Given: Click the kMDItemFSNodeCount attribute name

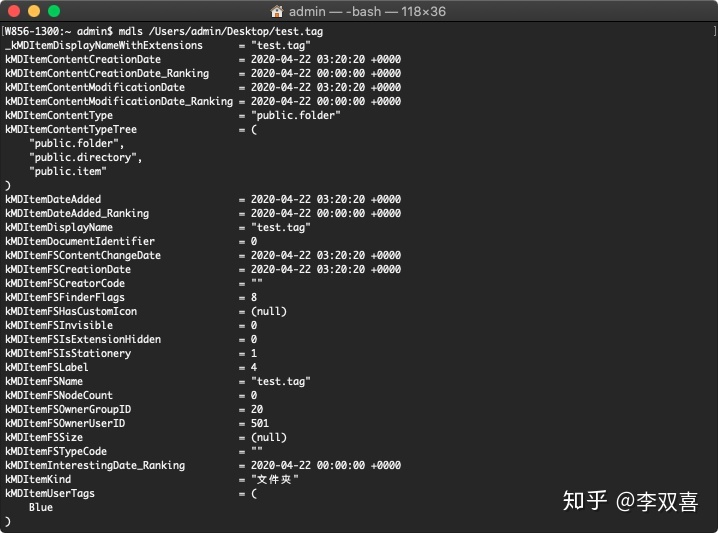Looking at the screenshot, I should [x=59, y=395].
